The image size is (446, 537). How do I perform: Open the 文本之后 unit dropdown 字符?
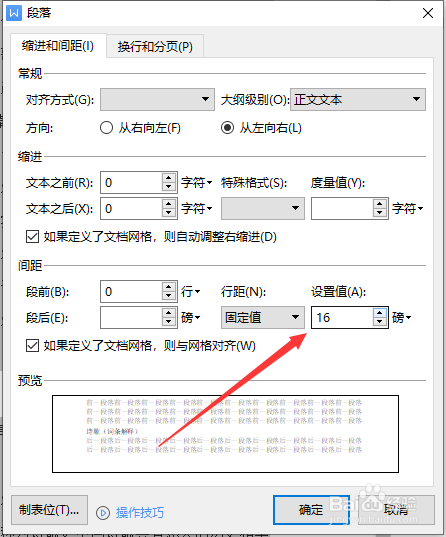tap(197, 208)
